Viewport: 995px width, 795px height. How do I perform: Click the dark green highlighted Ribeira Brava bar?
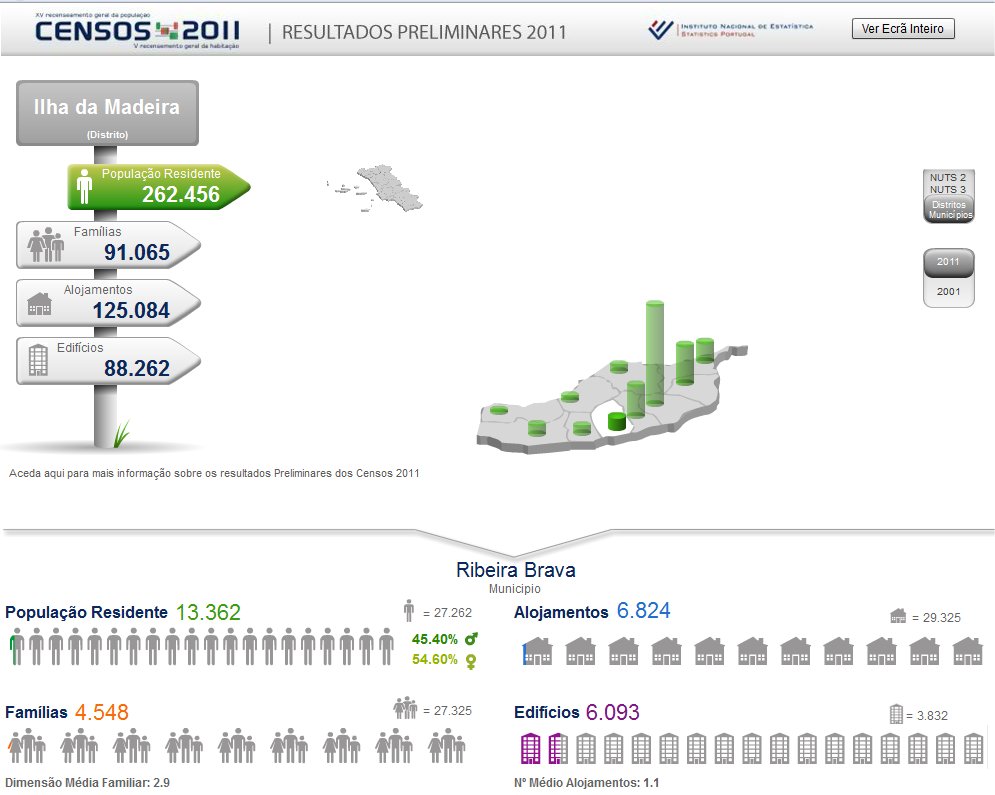click(617, 422)
